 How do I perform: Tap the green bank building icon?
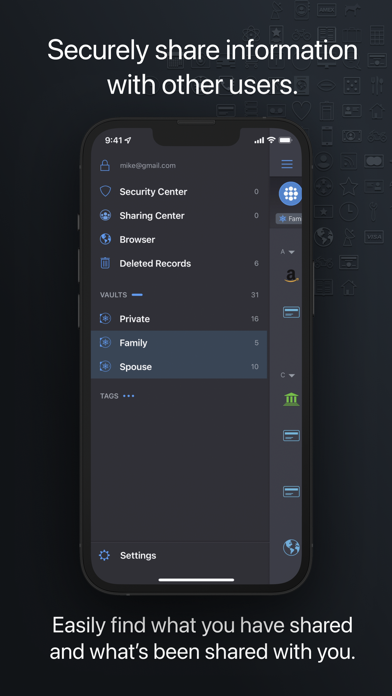(x=291, y=399)
